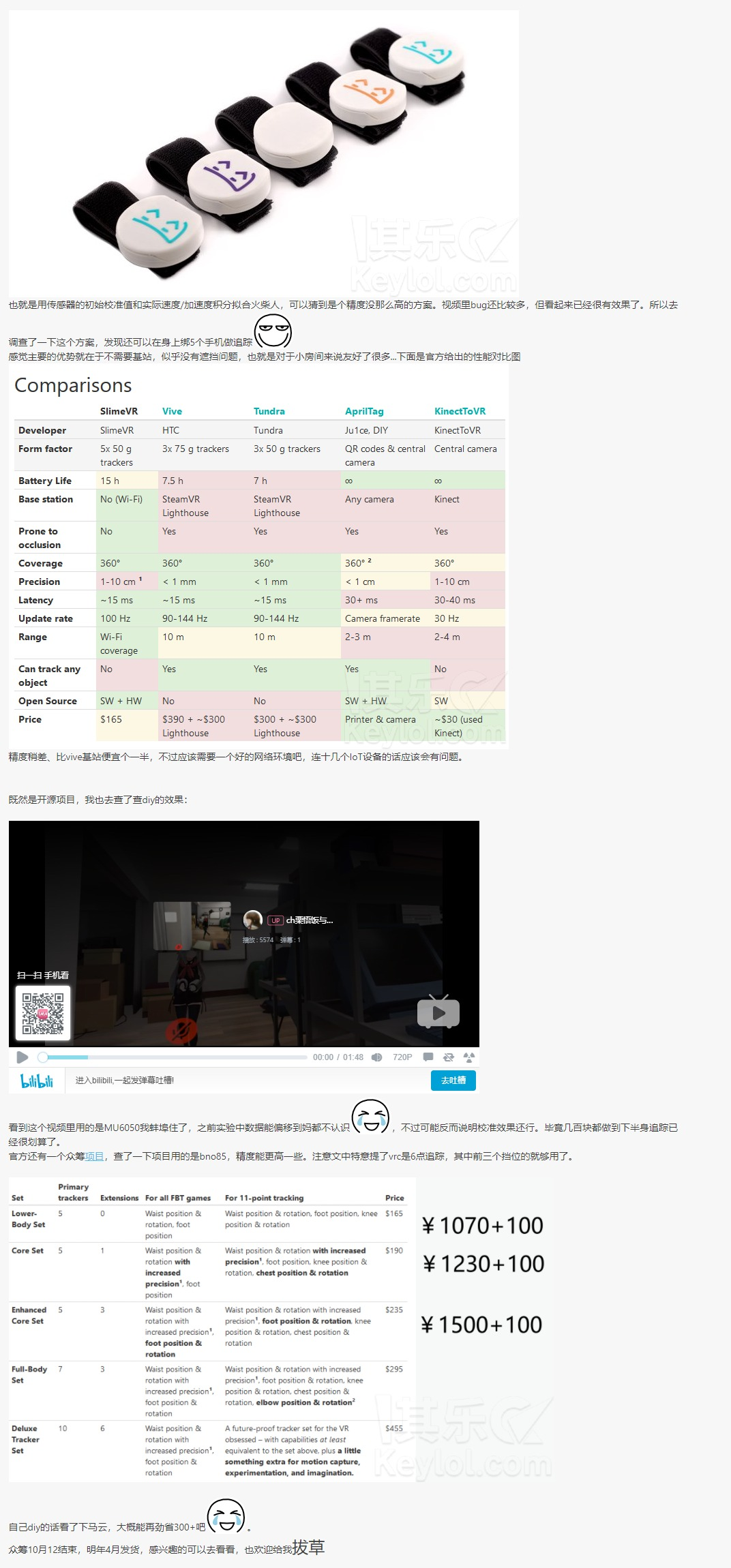Viewport: 731px width, 1568px height.
Task: Play the bilibili video from the control bar
Action: (22, 1057)
